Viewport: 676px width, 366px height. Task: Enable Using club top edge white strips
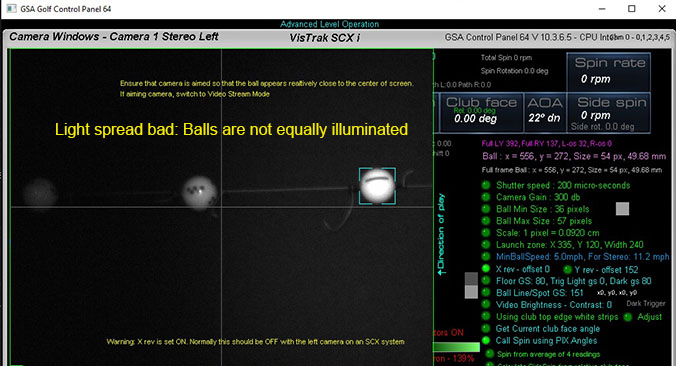point(486,316)
